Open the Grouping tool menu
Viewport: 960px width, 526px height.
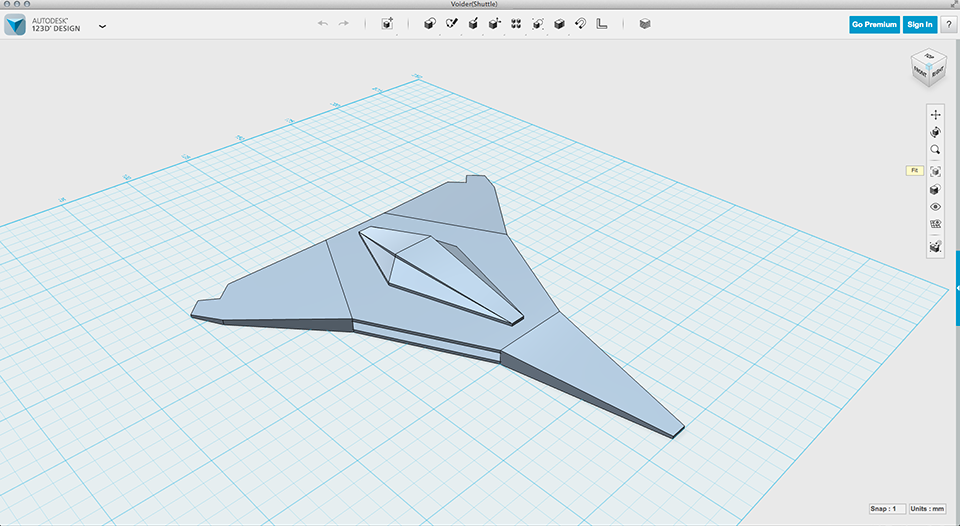[x=538, y=24]
